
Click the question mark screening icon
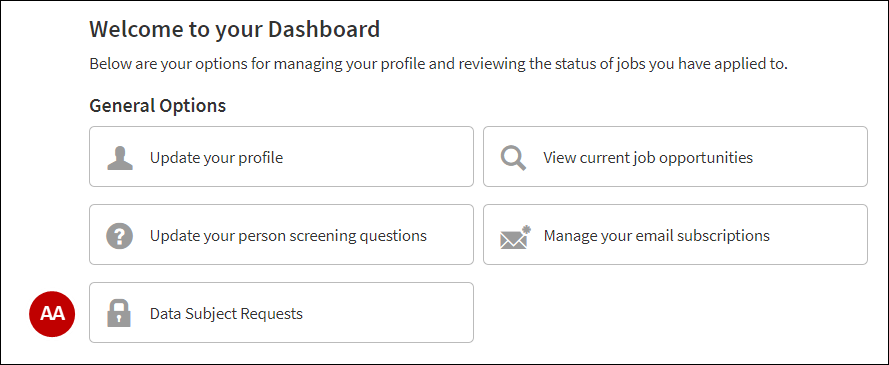pyautogui.click(x=120, y=235)
